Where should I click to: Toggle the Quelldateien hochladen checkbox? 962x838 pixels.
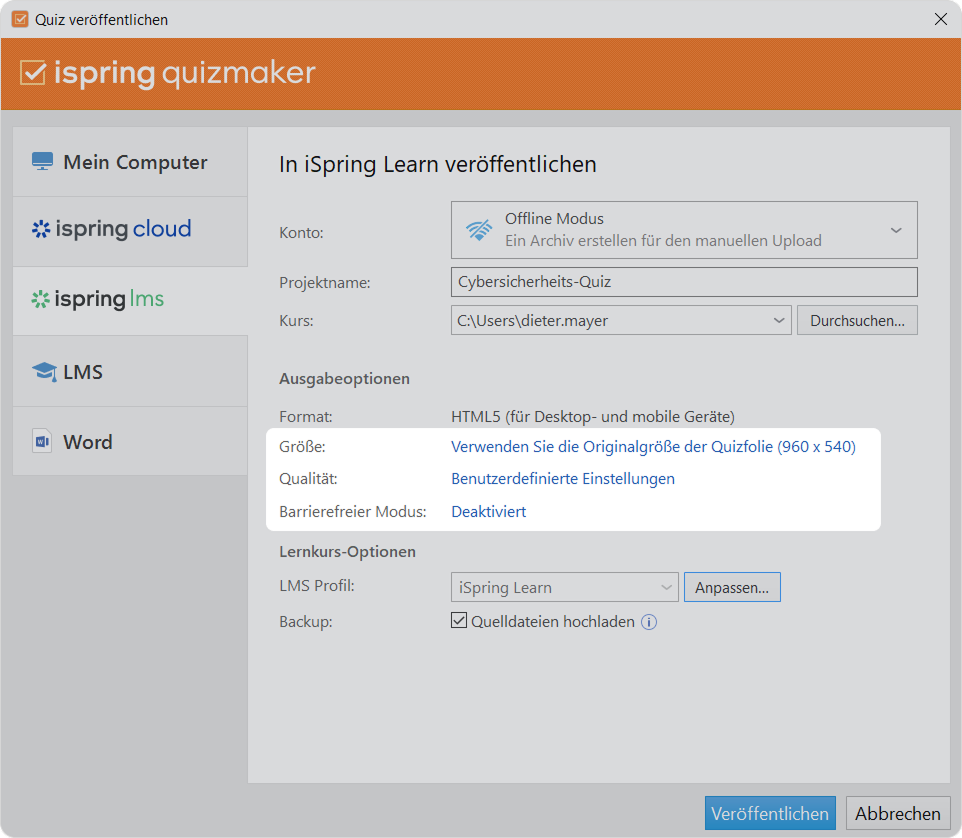[x=460, y=621]
